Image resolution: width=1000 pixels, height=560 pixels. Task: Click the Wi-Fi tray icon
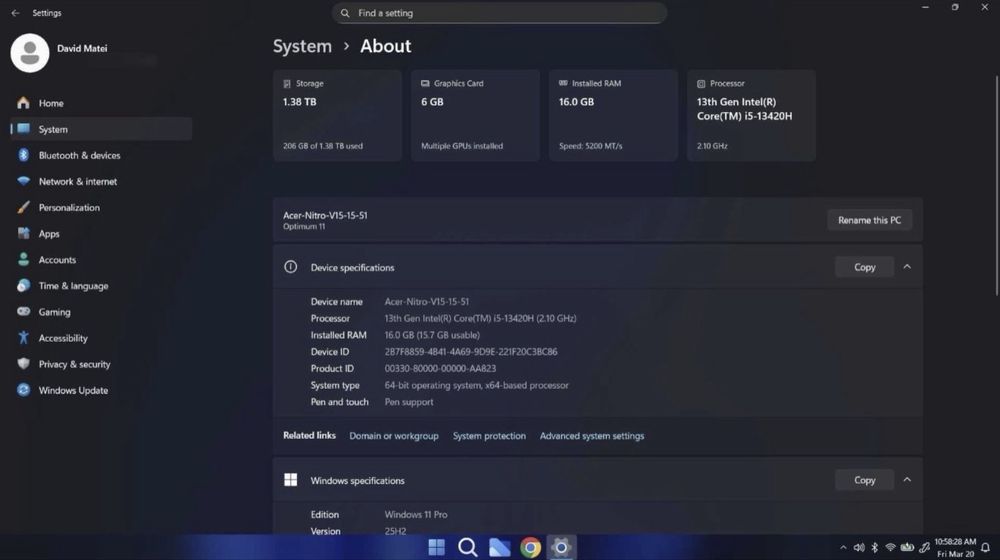[x=890, y=547]
